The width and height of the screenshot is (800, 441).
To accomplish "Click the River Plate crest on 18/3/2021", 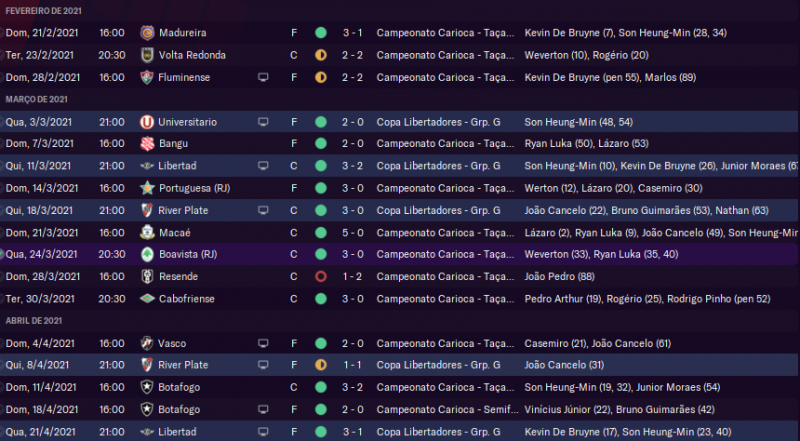I will click(148, 209).
